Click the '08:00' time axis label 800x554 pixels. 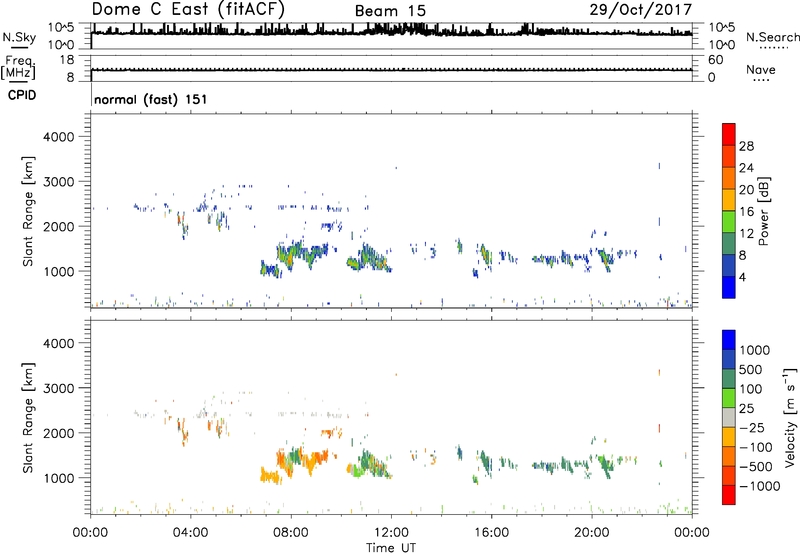point(291,533)
